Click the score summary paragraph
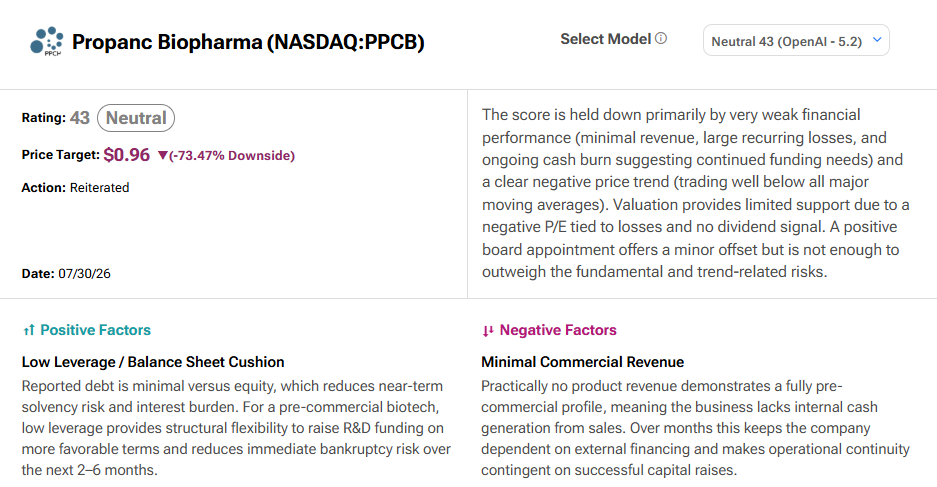The image size is (937, 487). (696, 193)
